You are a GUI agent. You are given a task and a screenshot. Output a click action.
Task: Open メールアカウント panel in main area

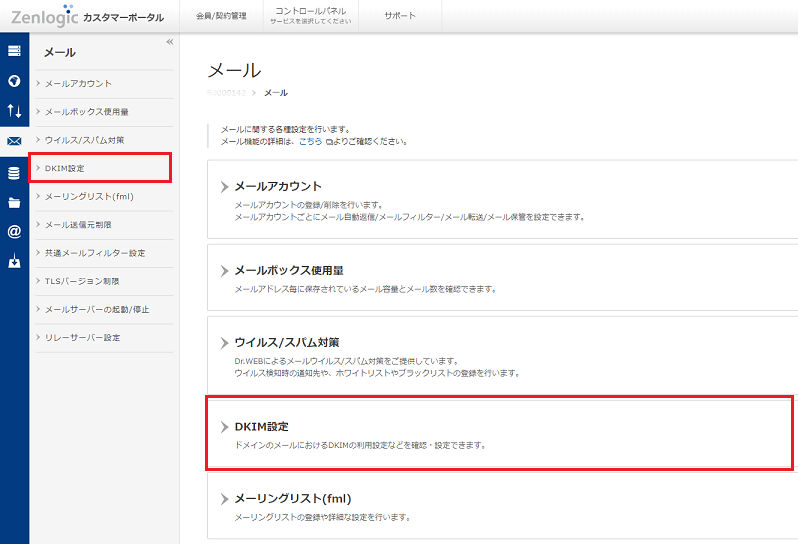click(278, 186)
